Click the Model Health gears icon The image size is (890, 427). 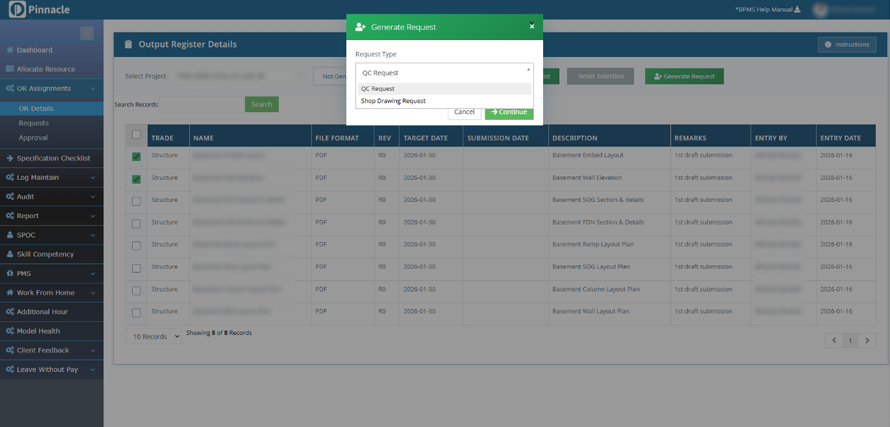tap(10, 331)
